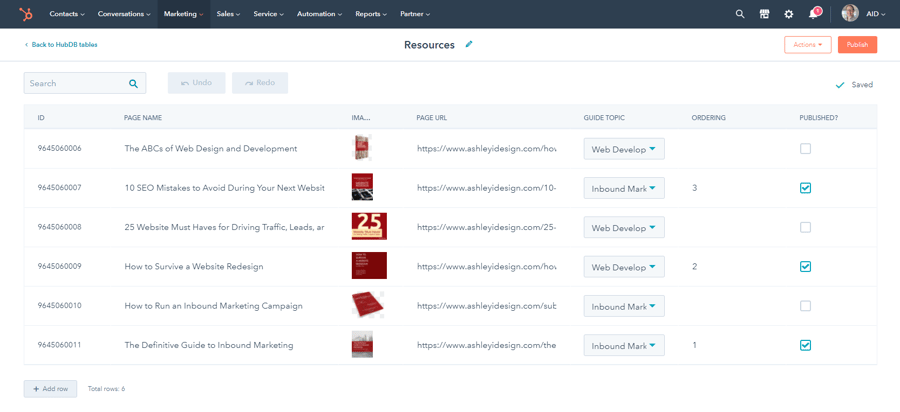This screenshot has height=412, width=900.
Task: Click the HubSpot sprocket logo
Action: click(x=26, y=14)
